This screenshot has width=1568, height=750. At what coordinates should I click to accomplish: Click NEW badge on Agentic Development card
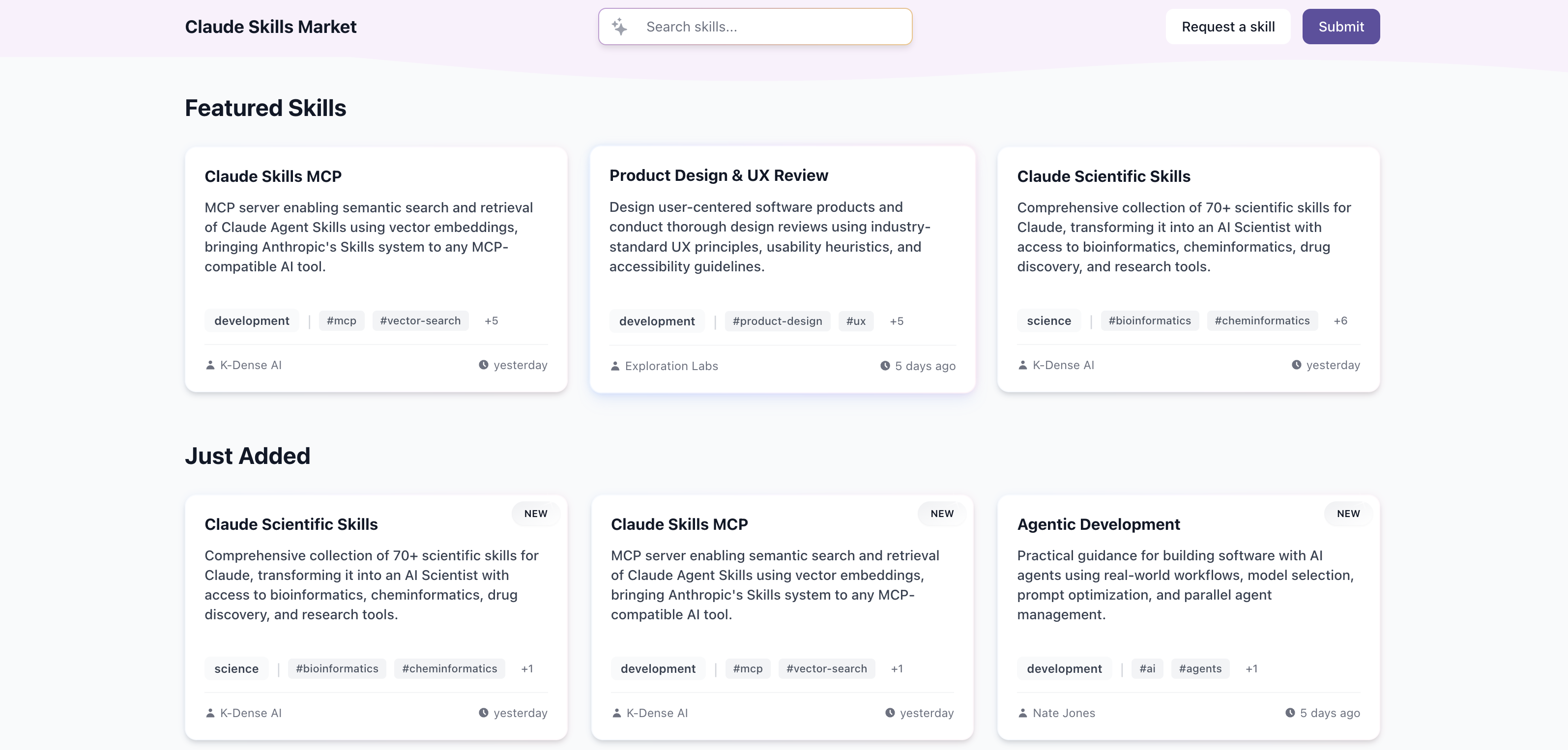(x=1348, y=514)
